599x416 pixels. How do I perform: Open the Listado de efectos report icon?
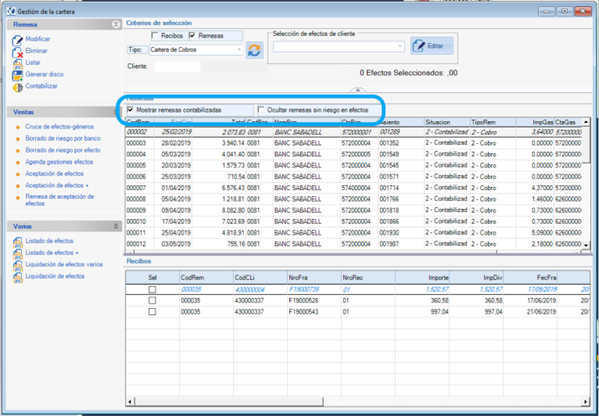coord(18,242)
